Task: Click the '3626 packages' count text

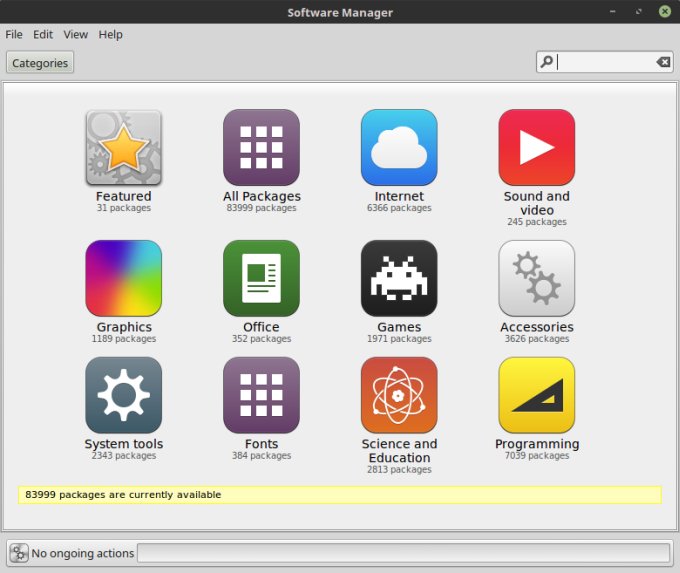Action: point(537,338)
